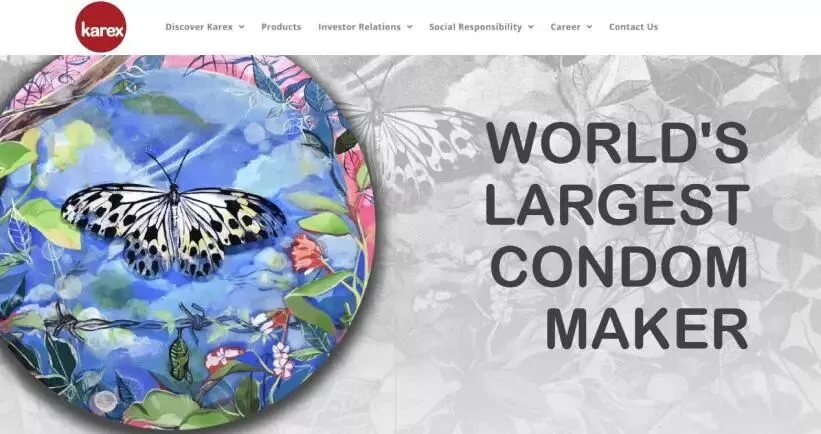Expand the Social Responsibility chevron arrow

point(531,27)
